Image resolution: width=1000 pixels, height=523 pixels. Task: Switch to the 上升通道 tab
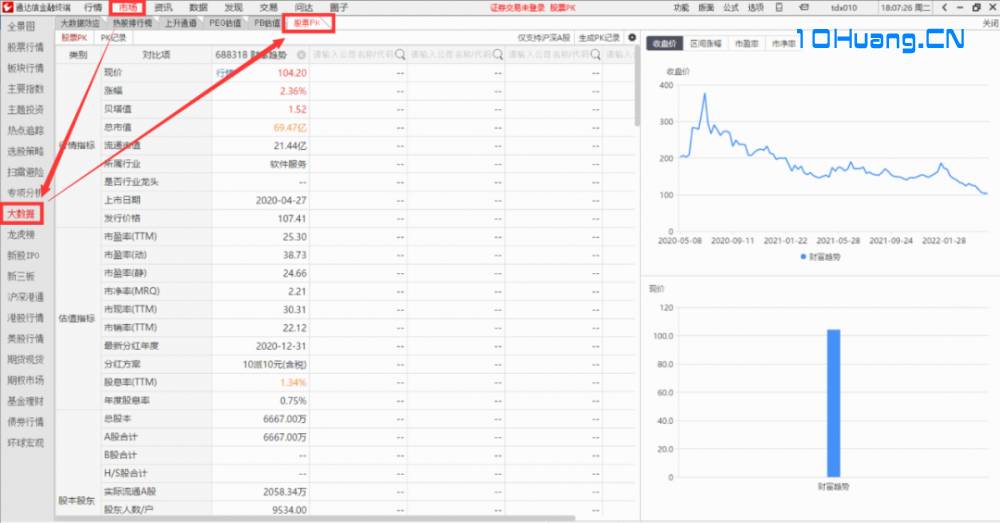pos(180,23)
